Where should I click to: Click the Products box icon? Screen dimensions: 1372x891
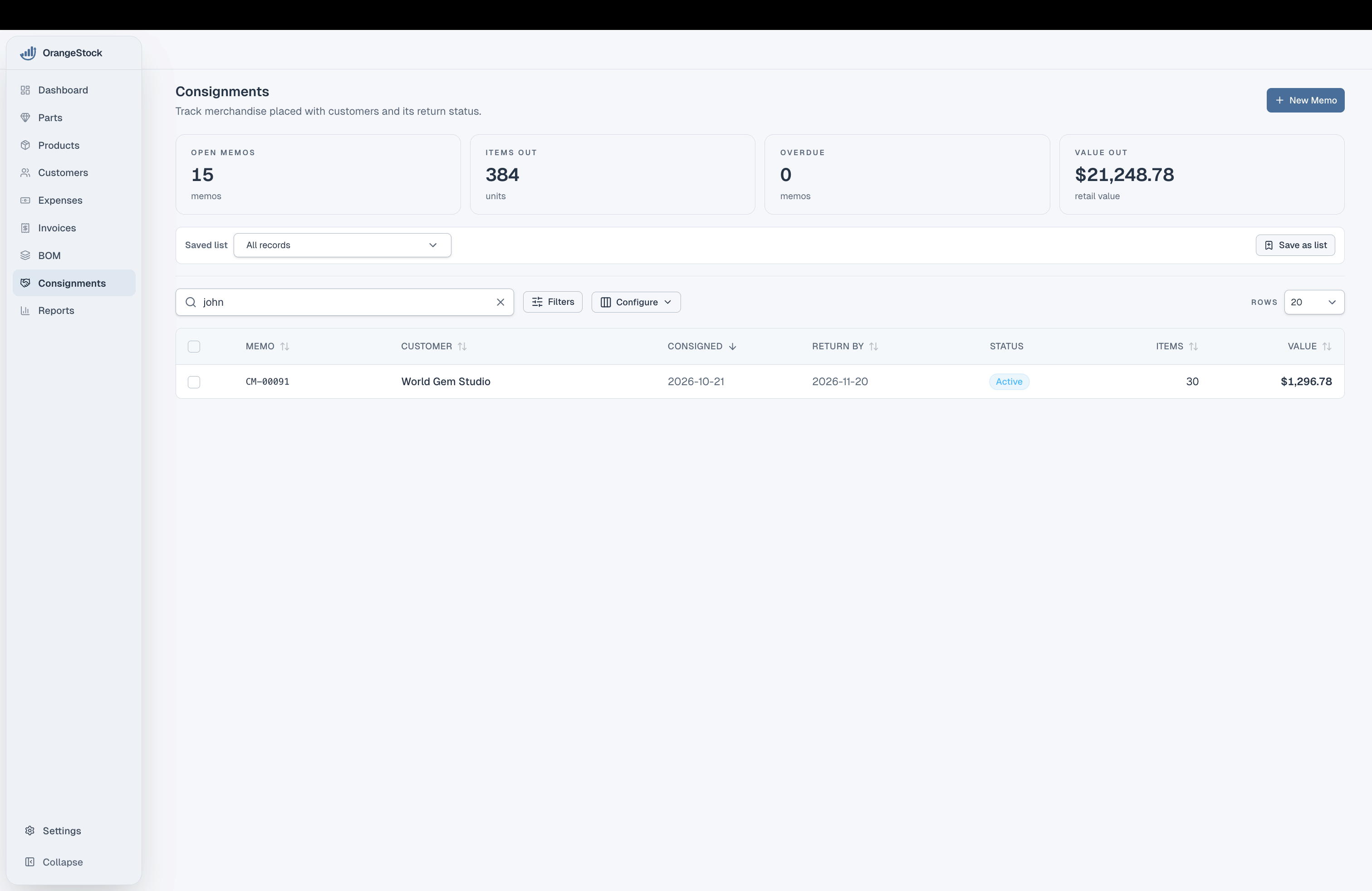tap(25, 145)
